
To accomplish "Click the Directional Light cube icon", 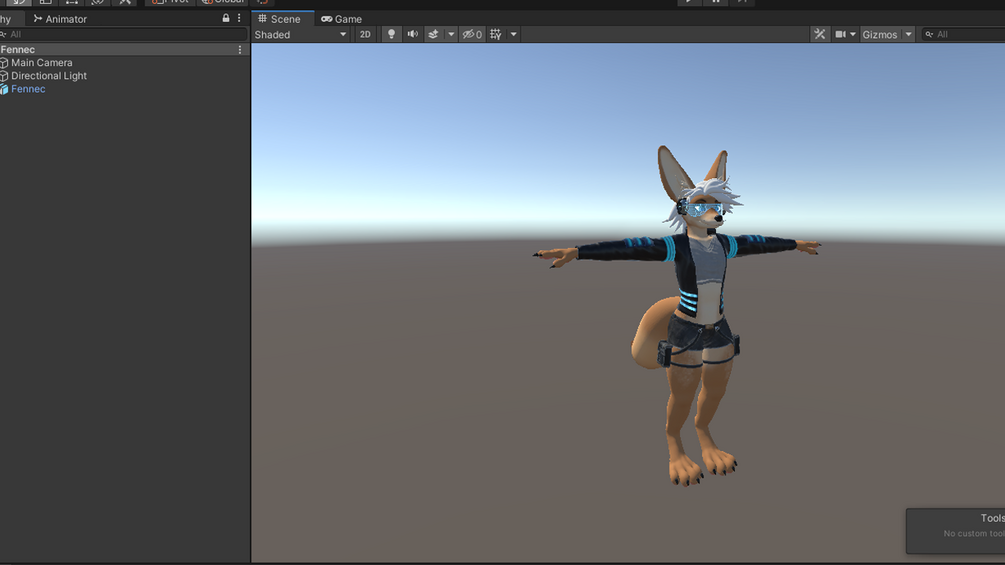I will click(4, 76).
